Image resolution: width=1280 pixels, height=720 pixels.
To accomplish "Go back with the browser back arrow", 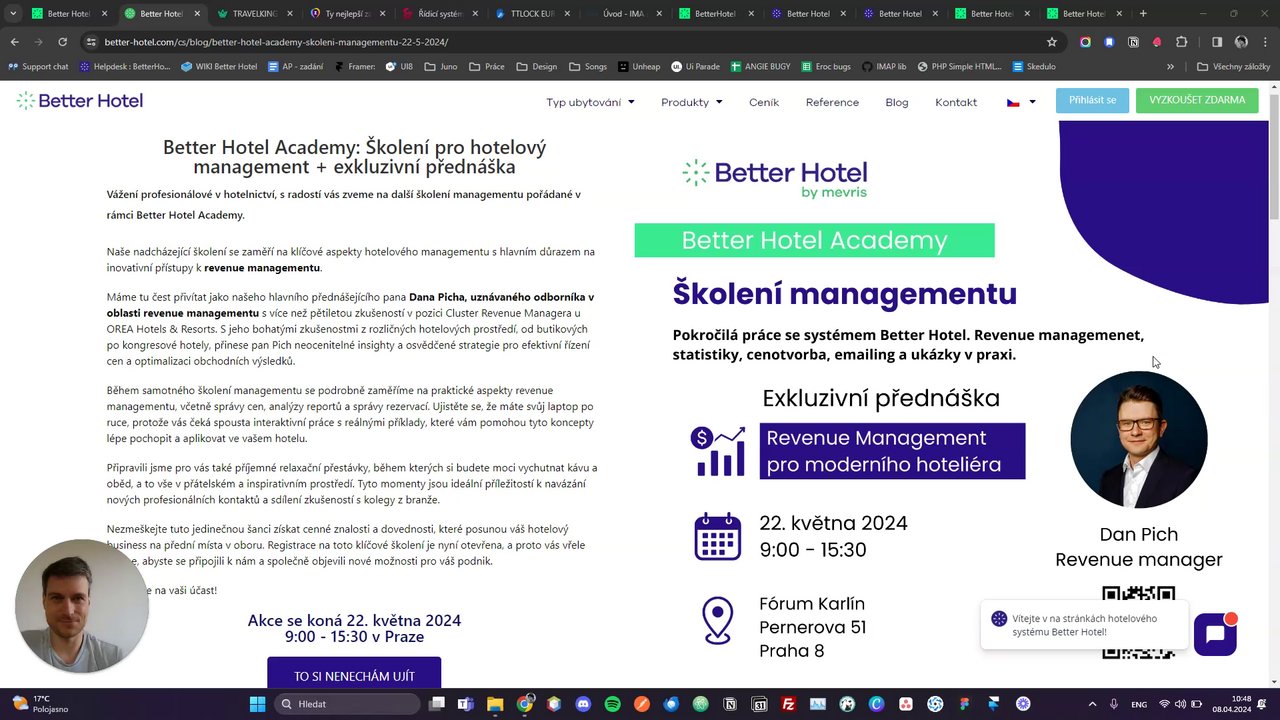I will 15,42.
